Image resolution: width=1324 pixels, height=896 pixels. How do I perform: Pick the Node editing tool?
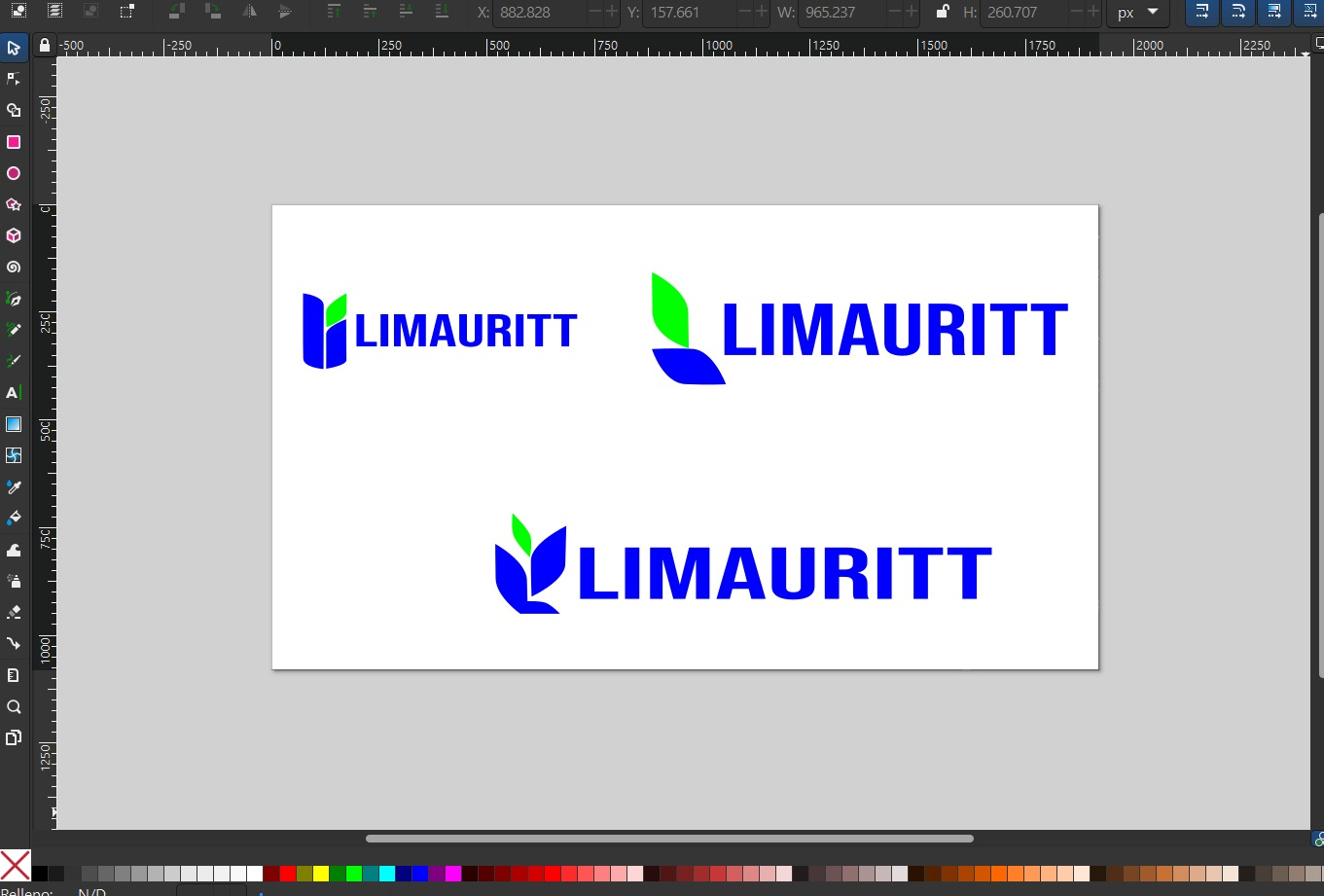click(x=14, y=79)
